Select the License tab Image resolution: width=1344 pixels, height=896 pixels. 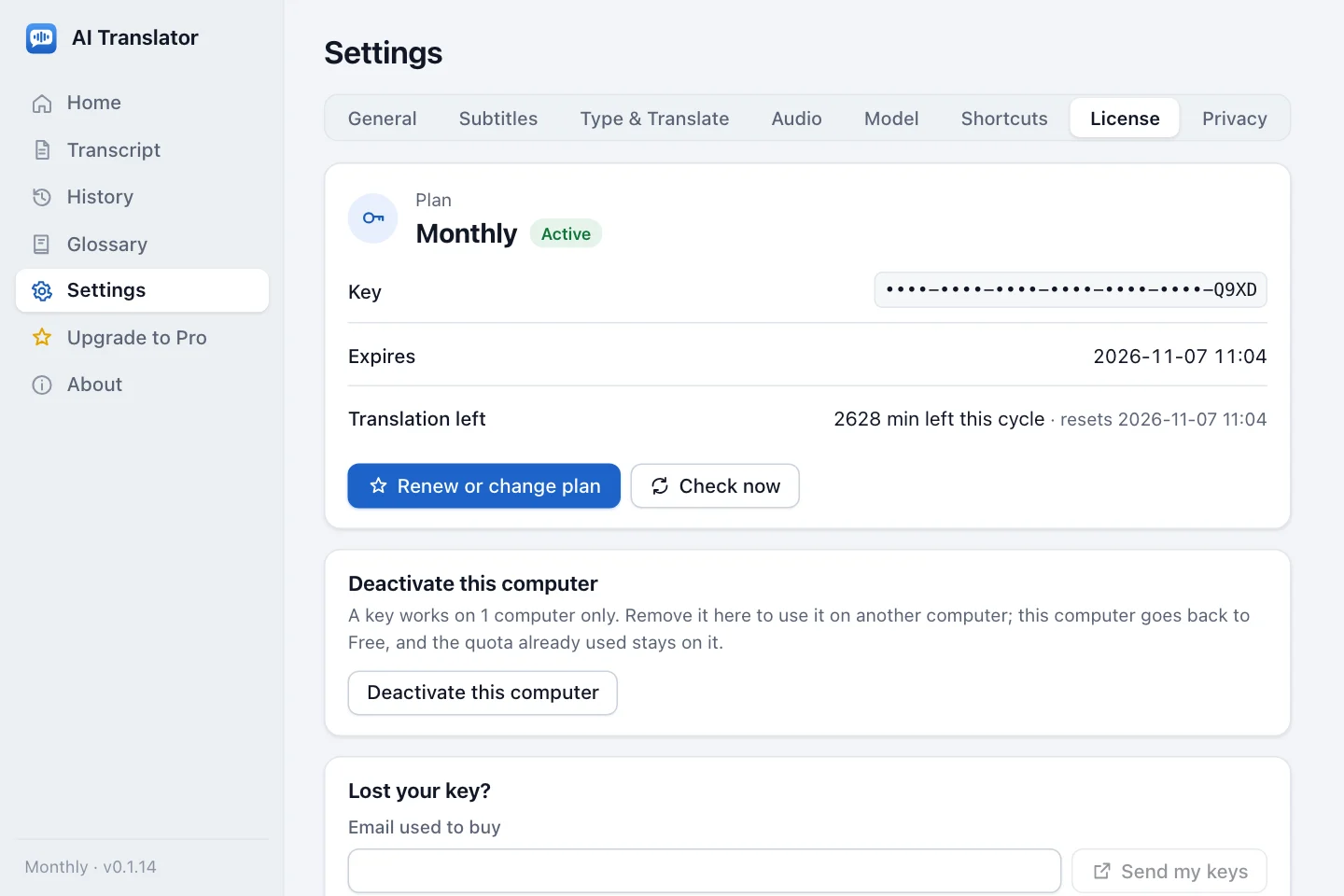click(x=1125, y=119)
